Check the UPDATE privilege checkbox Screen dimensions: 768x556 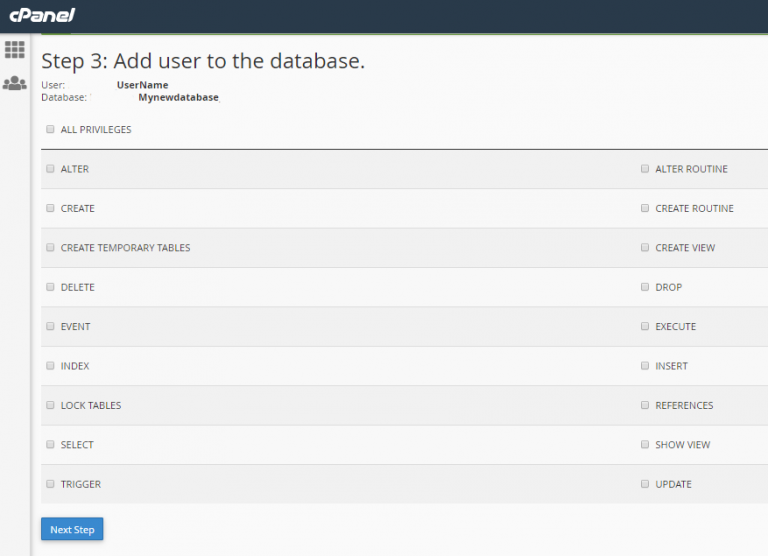click(x=645, y=484)
